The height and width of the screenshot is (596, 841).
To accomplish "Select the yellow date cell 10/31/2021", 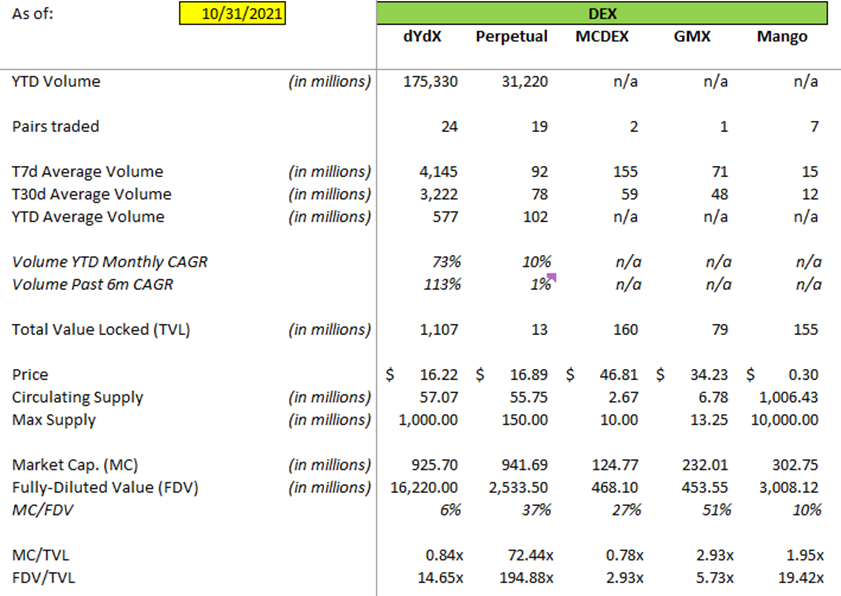I will pyautogui.click(x=232, y=13).
